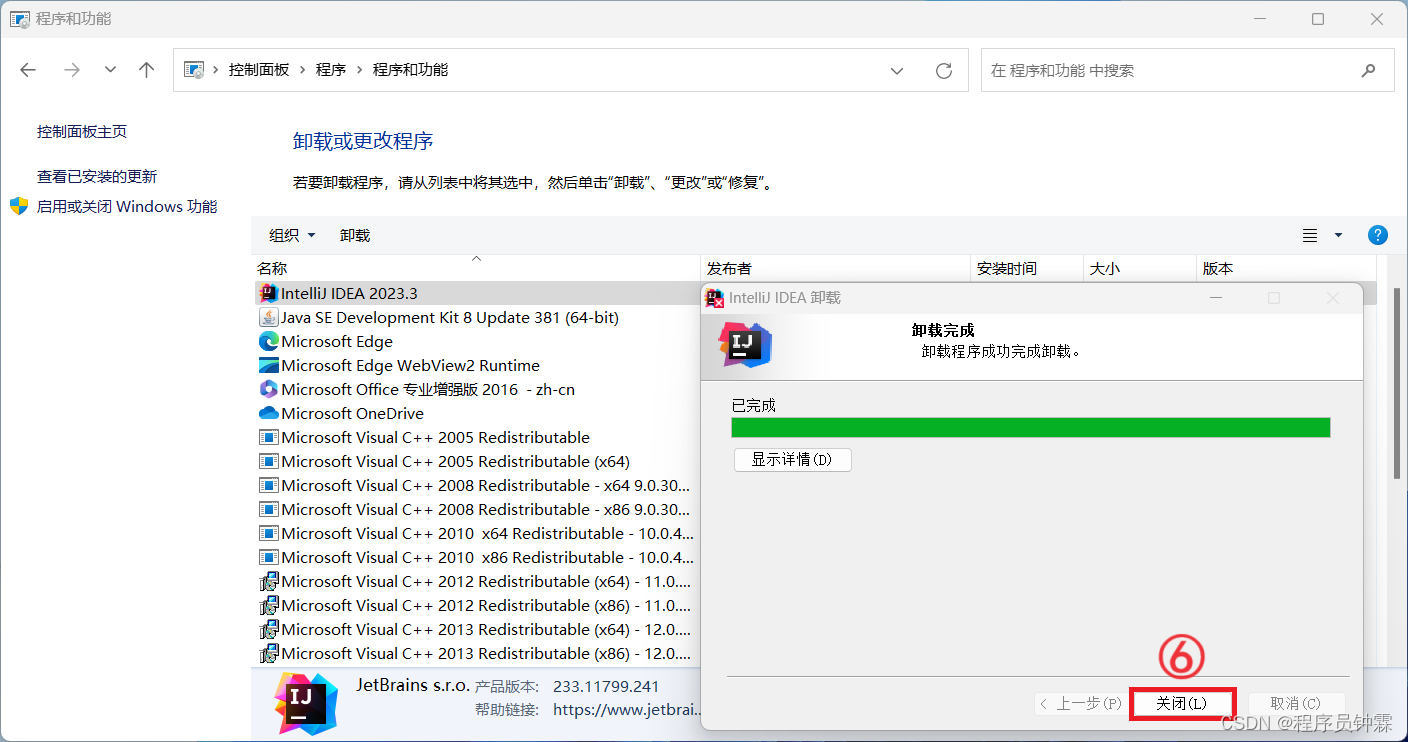This screenshot has height=742, width=1408.
Task: Click the Visual C++ 2005 Redistributable icon
Action: pos(268,437)
